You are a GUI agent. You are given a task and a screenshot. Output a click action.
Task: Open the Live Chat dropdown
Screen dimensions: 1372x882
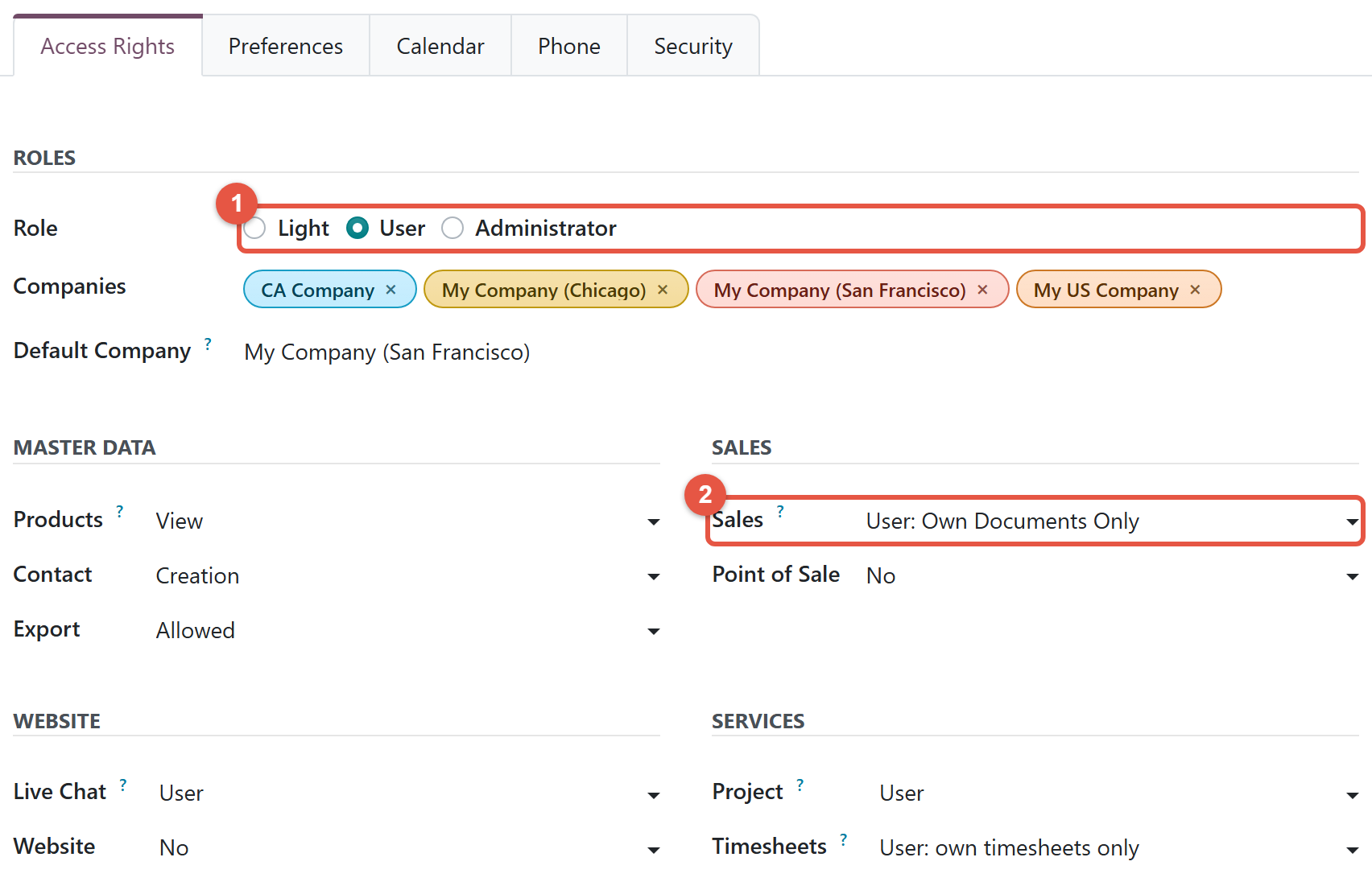(x=410, y=793)
